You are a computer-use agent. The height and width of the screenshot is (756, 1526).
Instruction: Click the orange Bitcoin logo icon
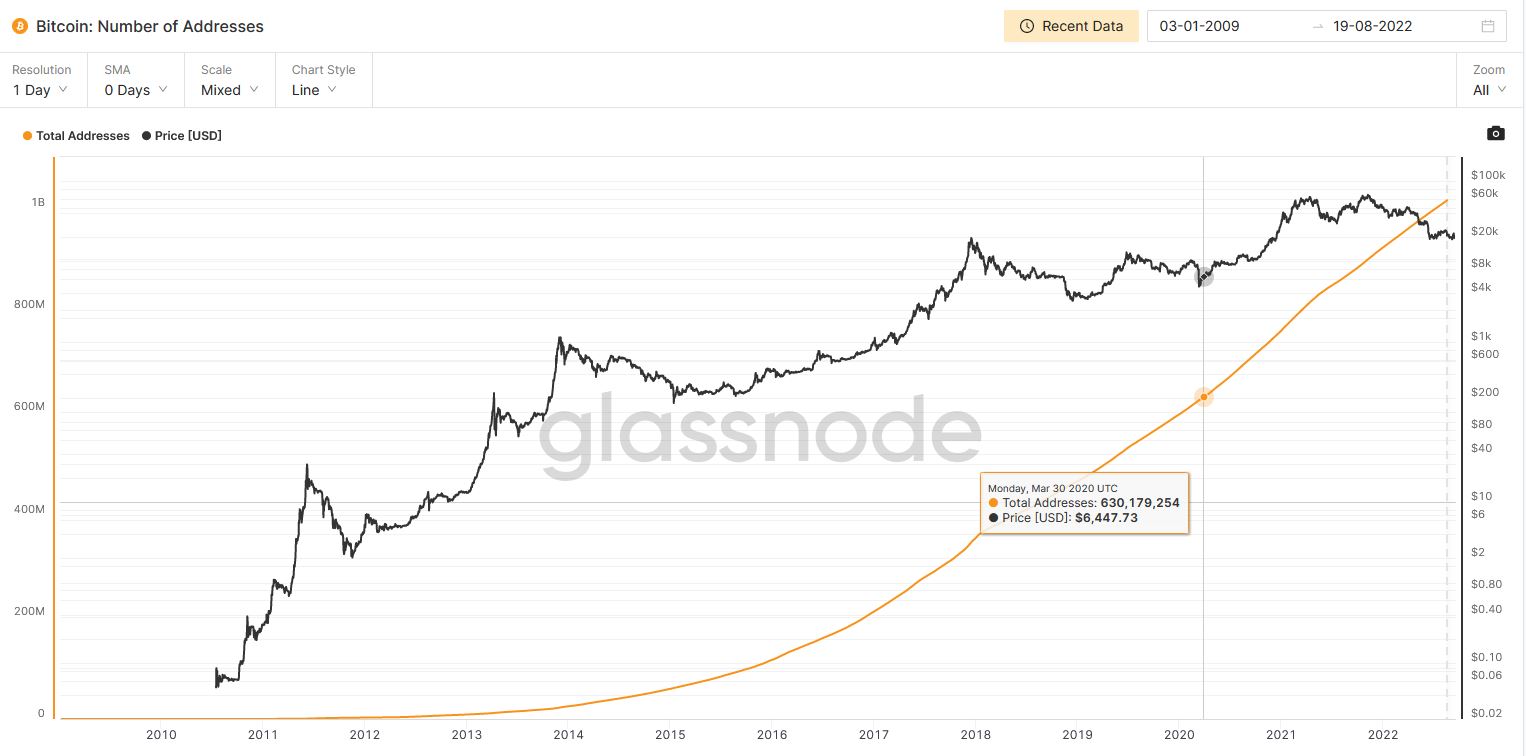[20, 26]
